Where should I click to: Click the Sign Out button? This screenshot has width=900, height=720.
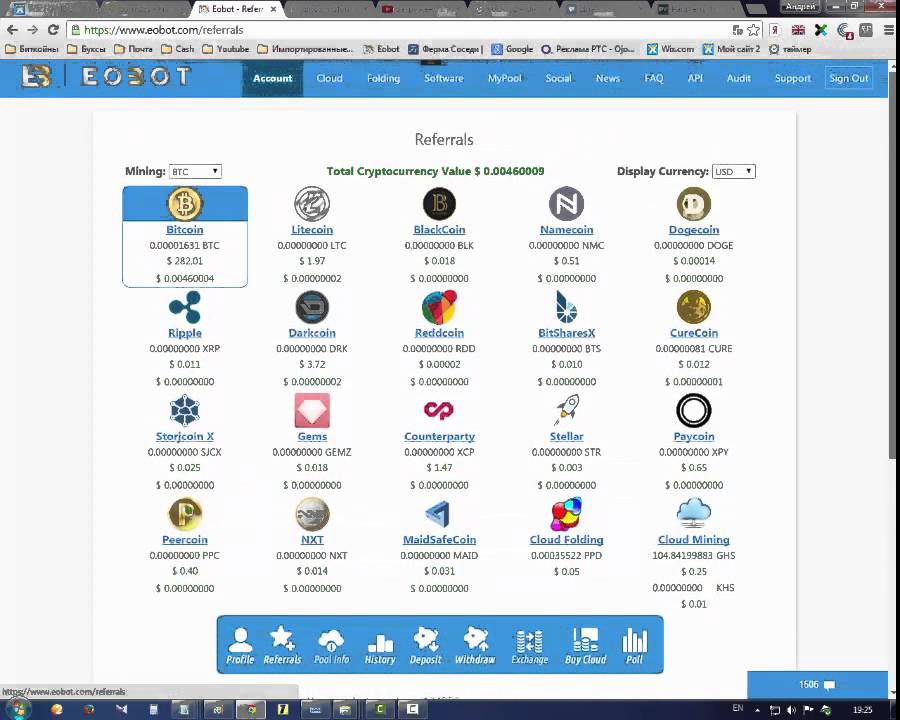coord(848,78)
